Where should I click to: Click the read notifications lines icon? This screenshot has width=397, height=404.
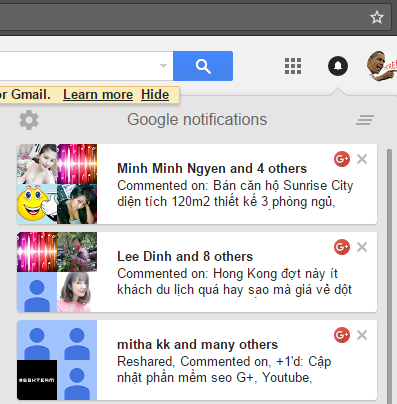(365, 120)
